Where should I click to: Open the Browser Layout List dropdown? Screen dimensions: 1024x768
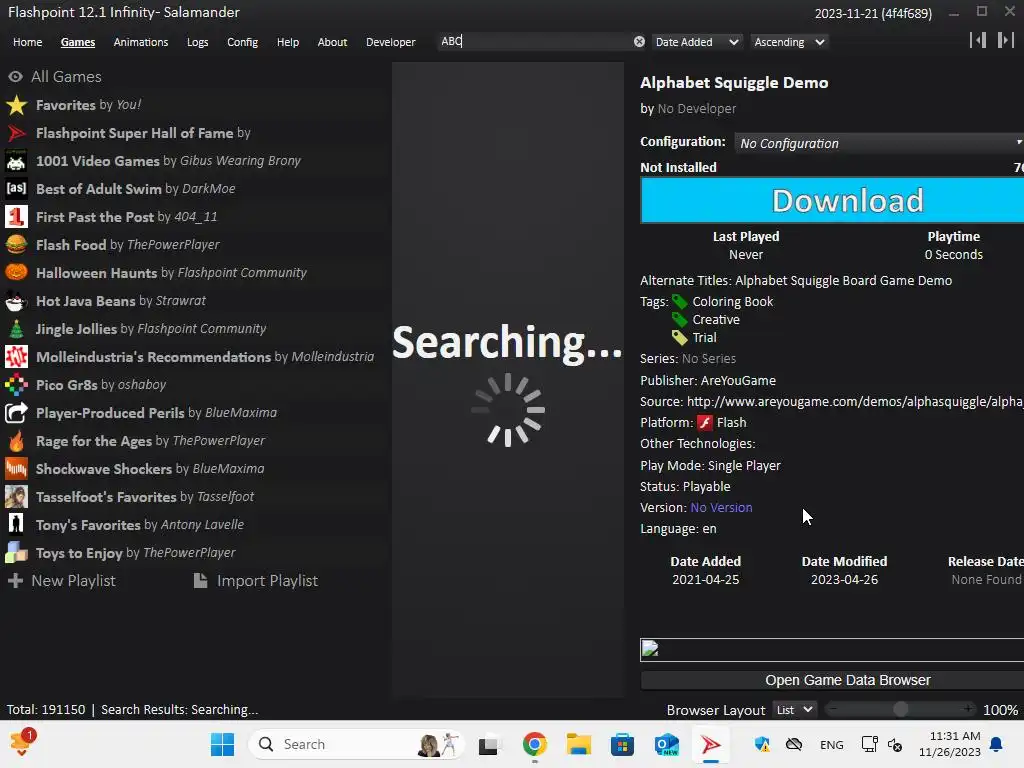pos(794,710)
